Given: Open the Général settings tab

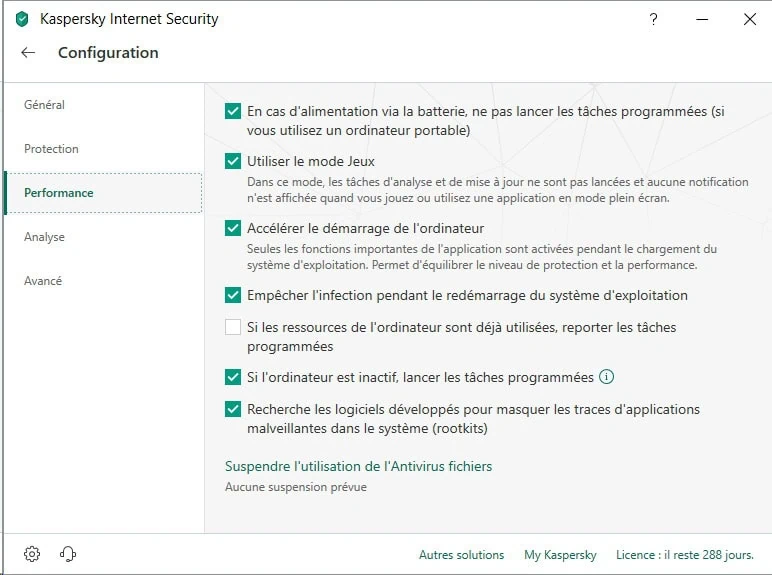Looking at the screenshot, I should tap(45, 105).
